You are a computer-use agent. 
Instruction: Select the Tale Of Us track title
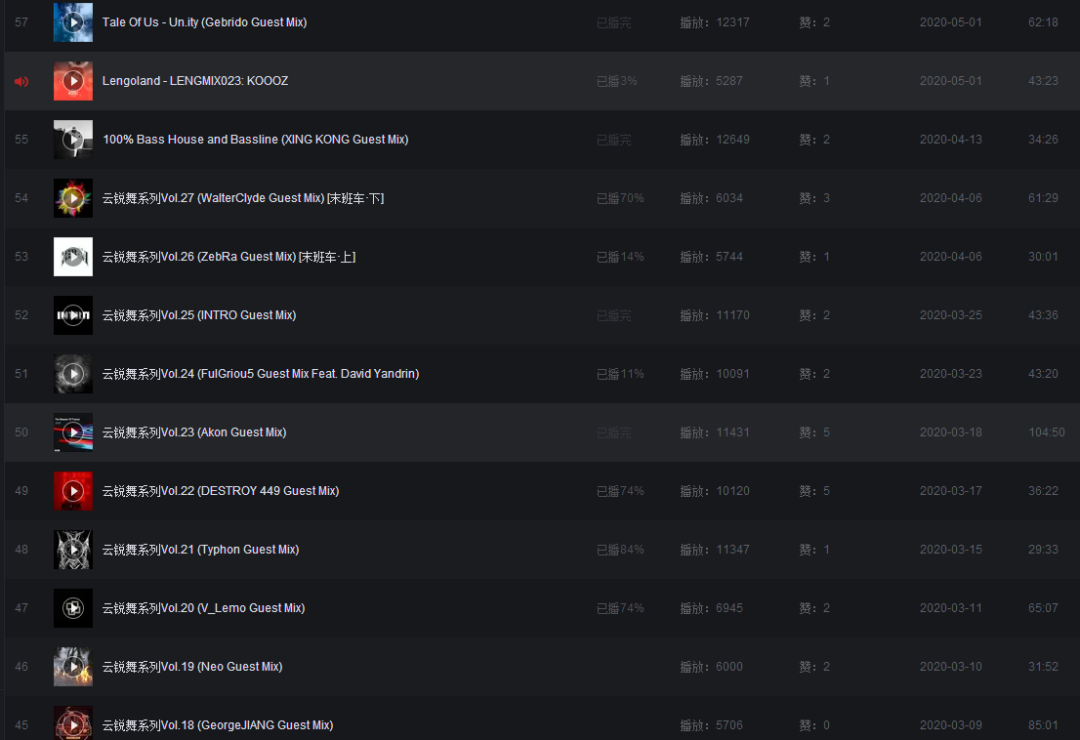point(204,22)
